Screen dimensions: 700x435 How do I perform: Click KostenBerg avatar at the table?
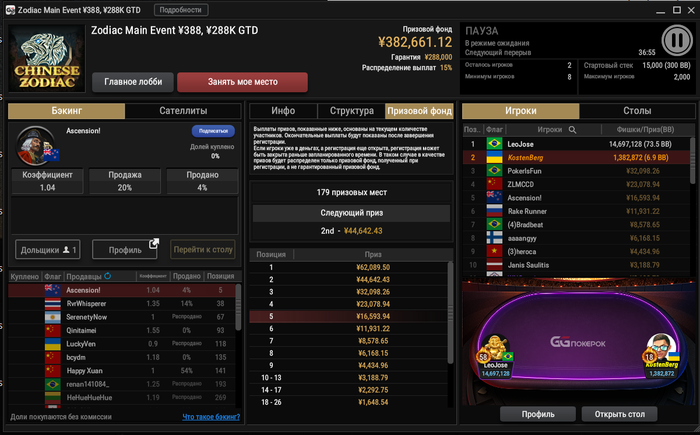(x=661, y=348)
